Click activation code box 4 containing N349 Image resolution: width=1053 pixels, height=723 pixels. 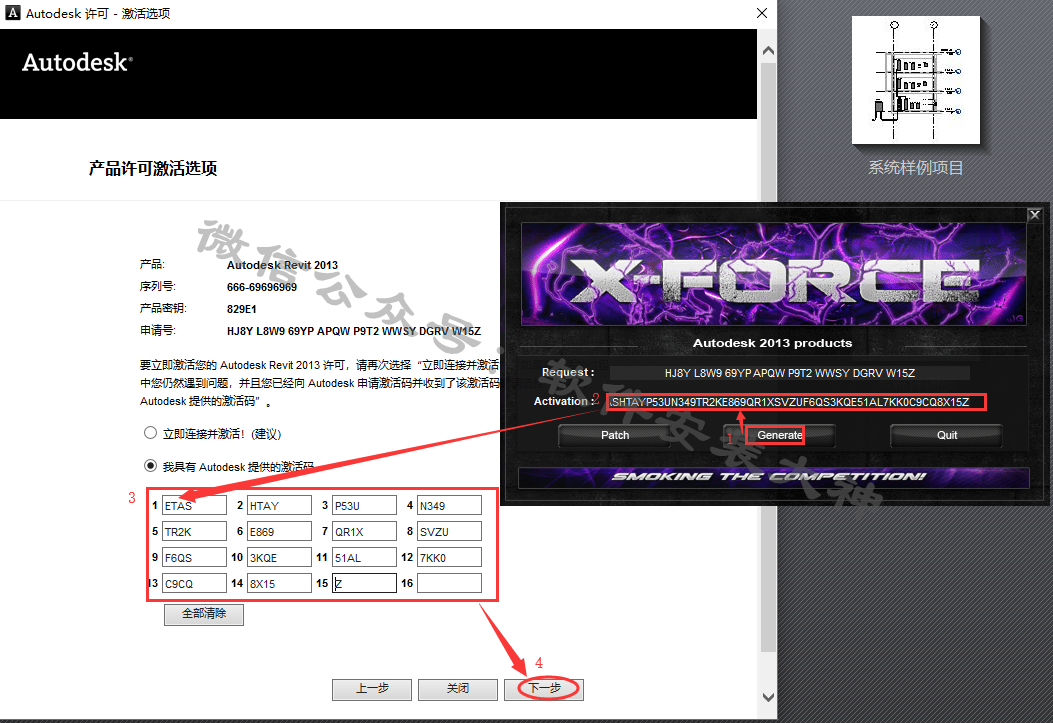tap(449, 505)
